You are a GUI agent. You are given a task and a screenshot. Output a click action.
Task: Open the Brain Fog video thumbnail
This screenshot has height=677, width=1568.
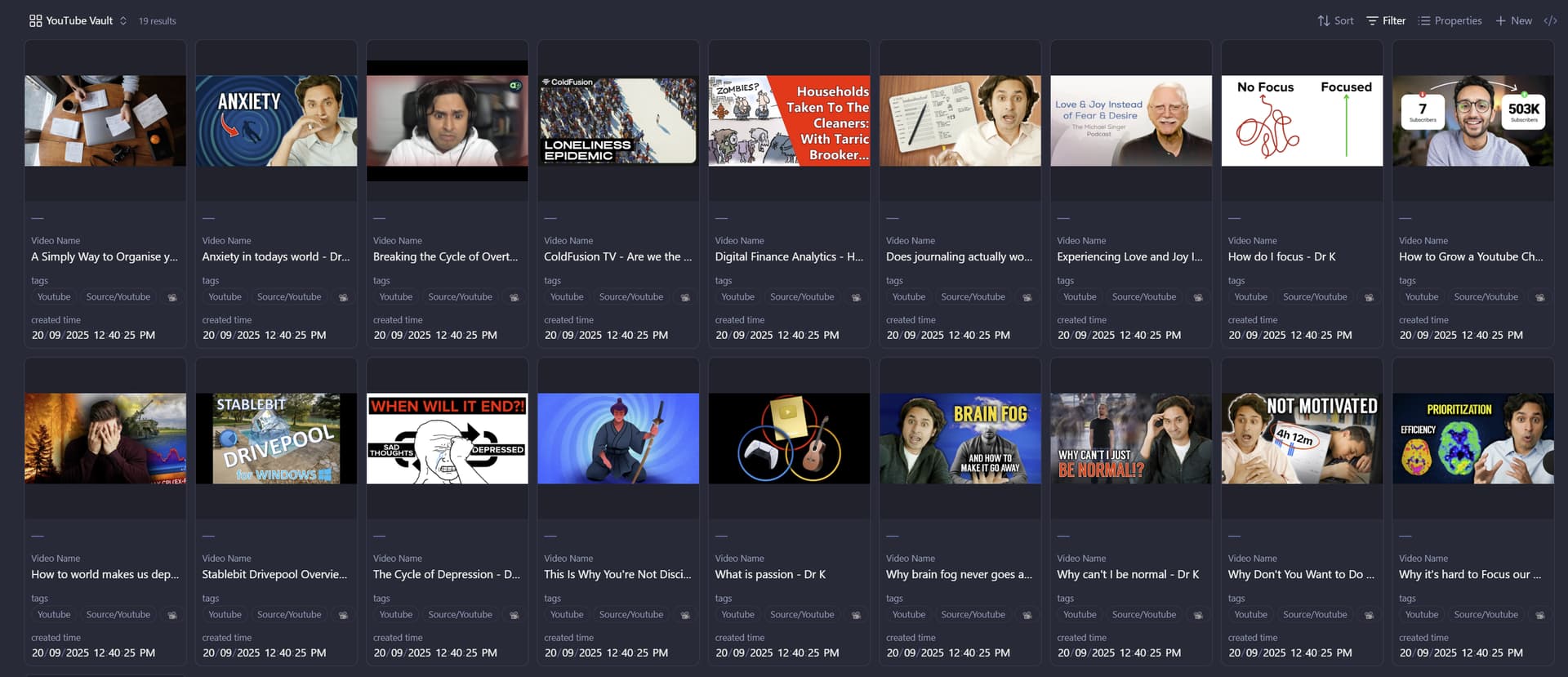point(960,439)
